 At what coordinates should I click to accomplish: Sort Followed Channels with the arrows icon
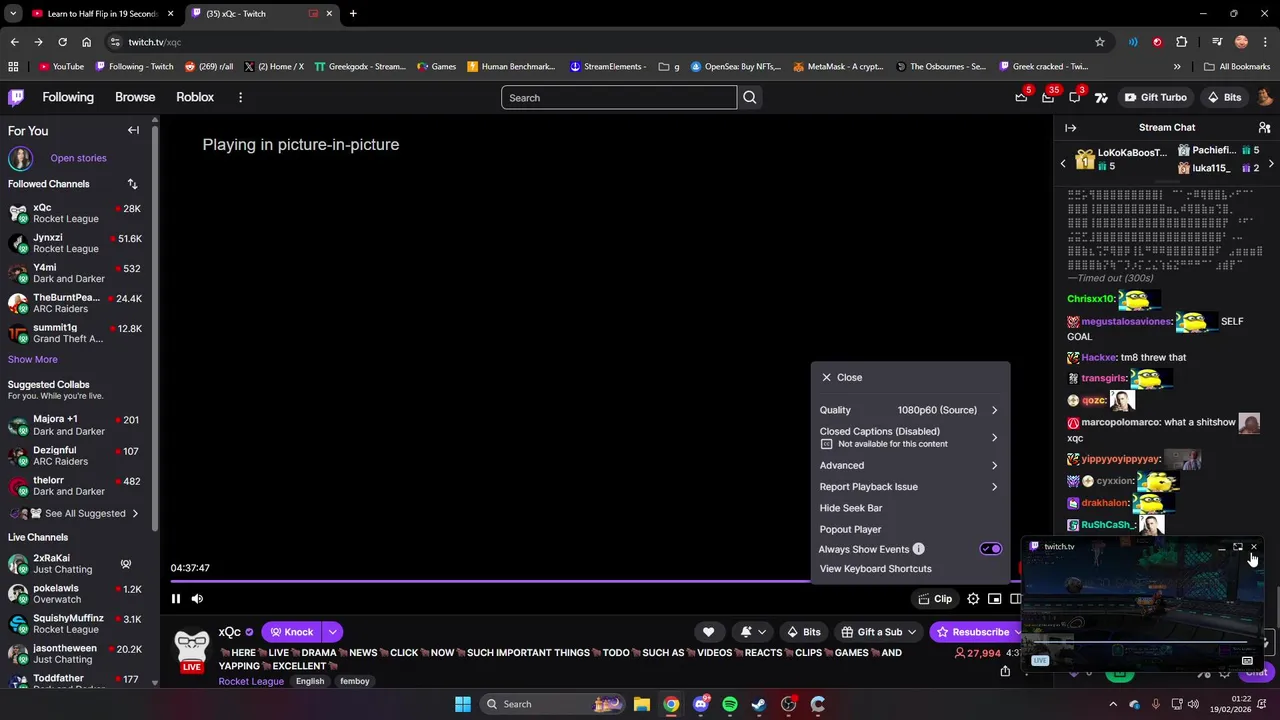[132, 184]
